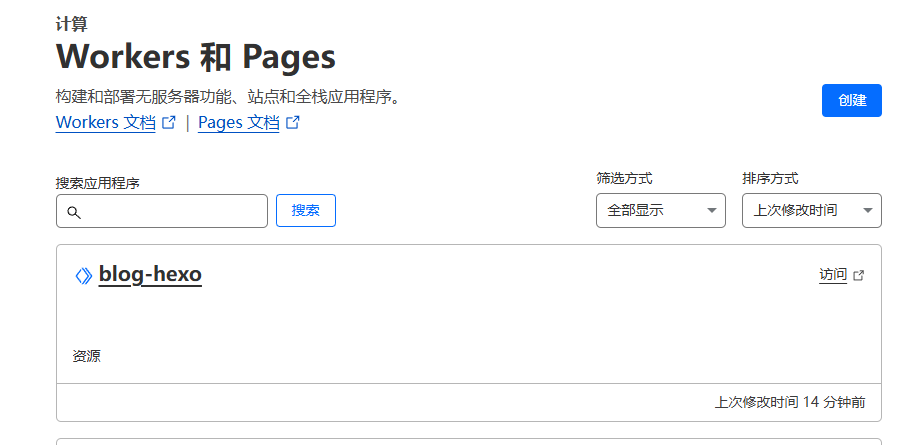Click the magnifier icon in search box
Image resolution: width=909 pixels, height=445 pixels.
73,212
